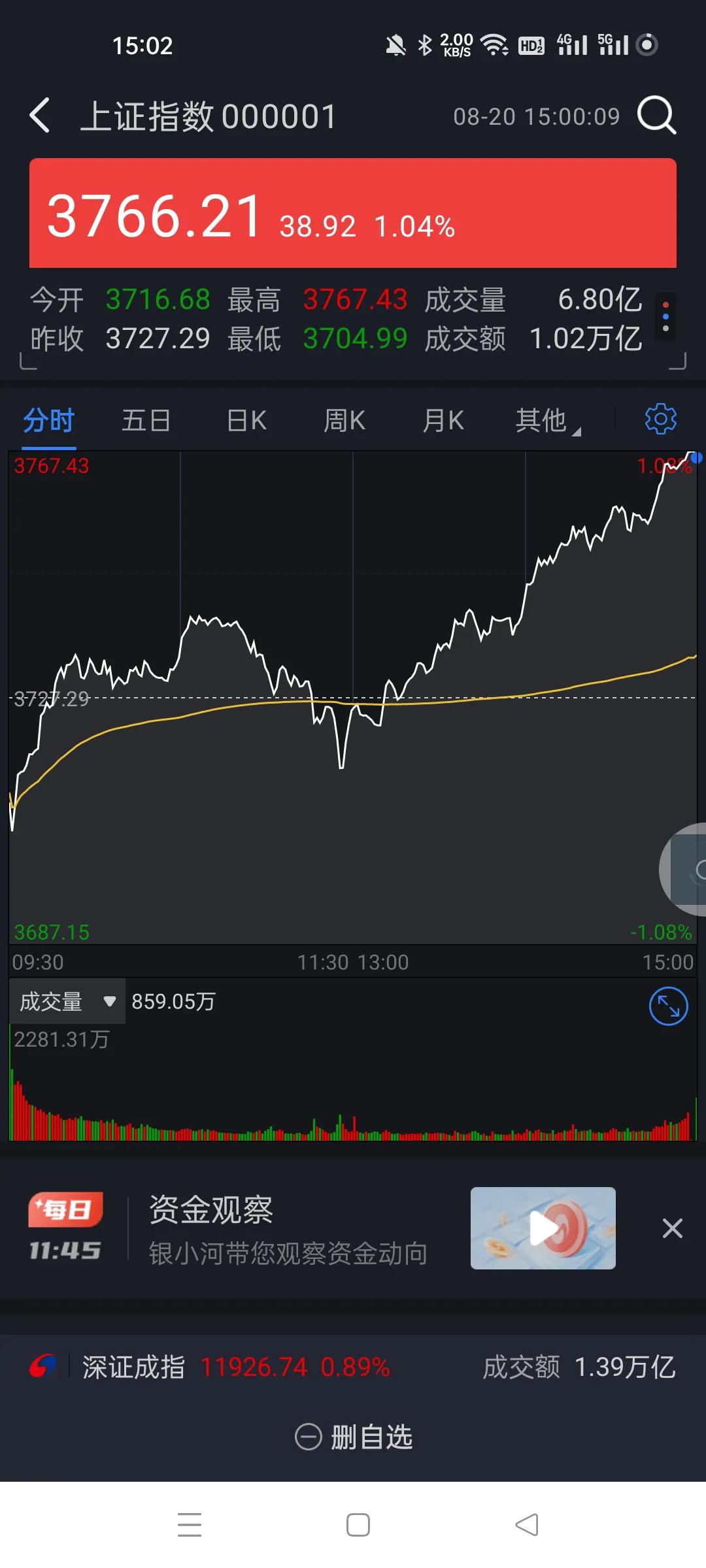Tap the back arrow icon
706x1568 pixels.
[x=40, y=116]
